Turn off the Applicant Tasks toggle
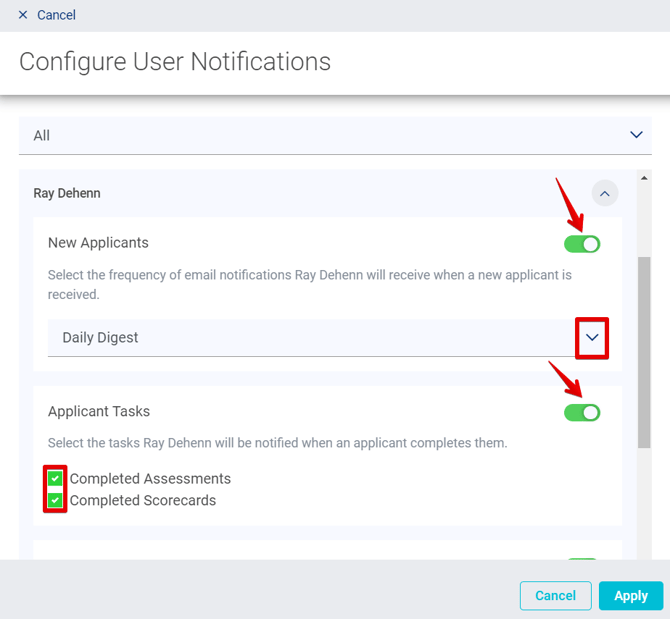The image size is (670, 619). (582, 412)
